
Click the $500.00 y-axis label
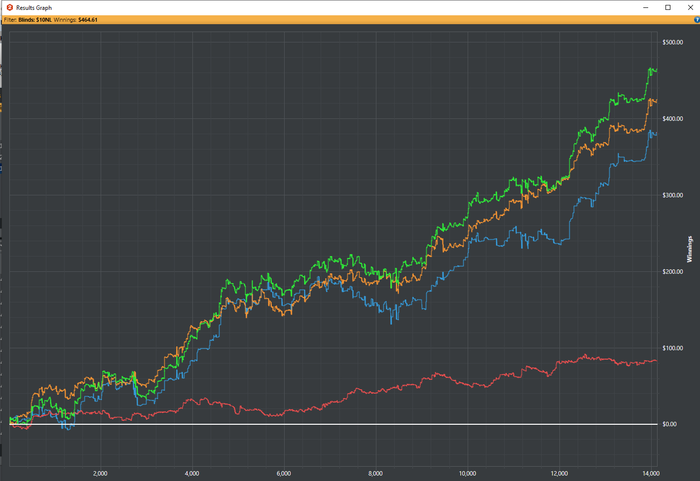pyautogui.click(x=673, y=42)
